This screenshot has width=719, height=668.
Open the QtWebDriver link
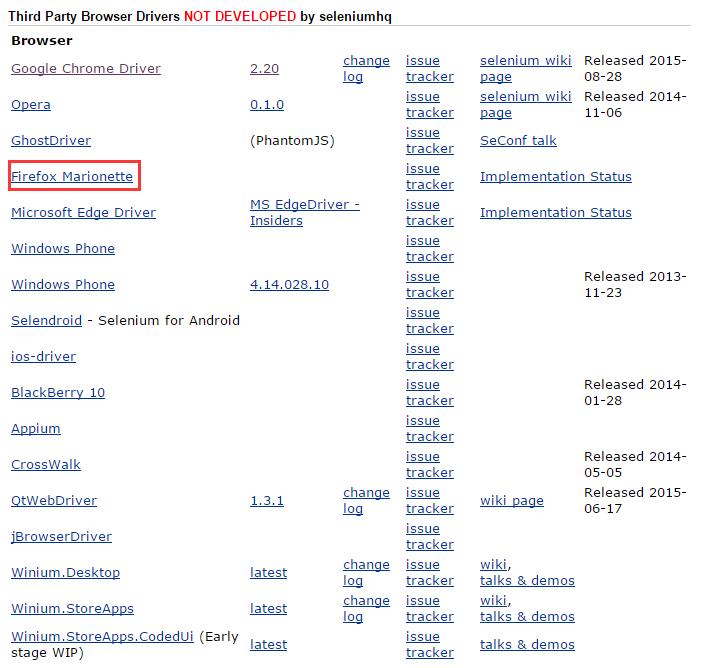54,500
